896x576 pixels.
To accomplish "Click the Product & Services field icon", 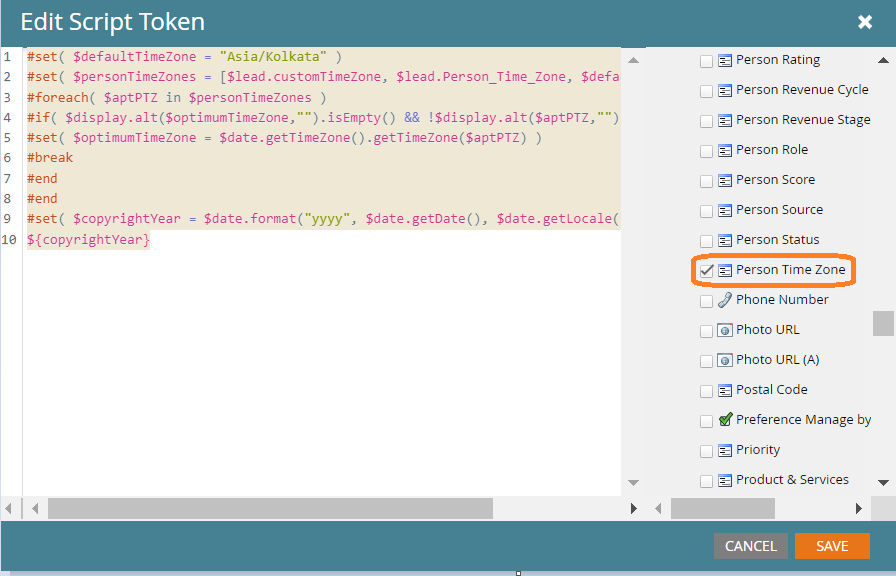I will point(723,479).
